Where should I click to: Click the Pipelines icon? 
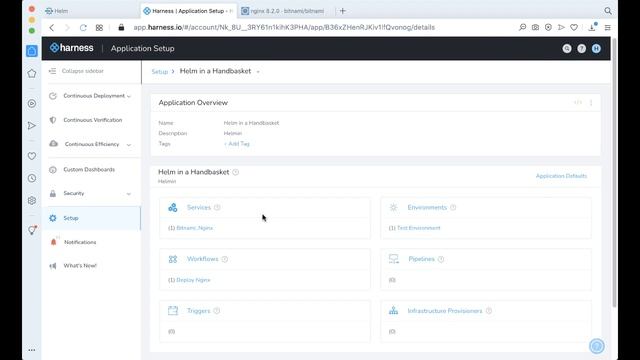(393, 259)
